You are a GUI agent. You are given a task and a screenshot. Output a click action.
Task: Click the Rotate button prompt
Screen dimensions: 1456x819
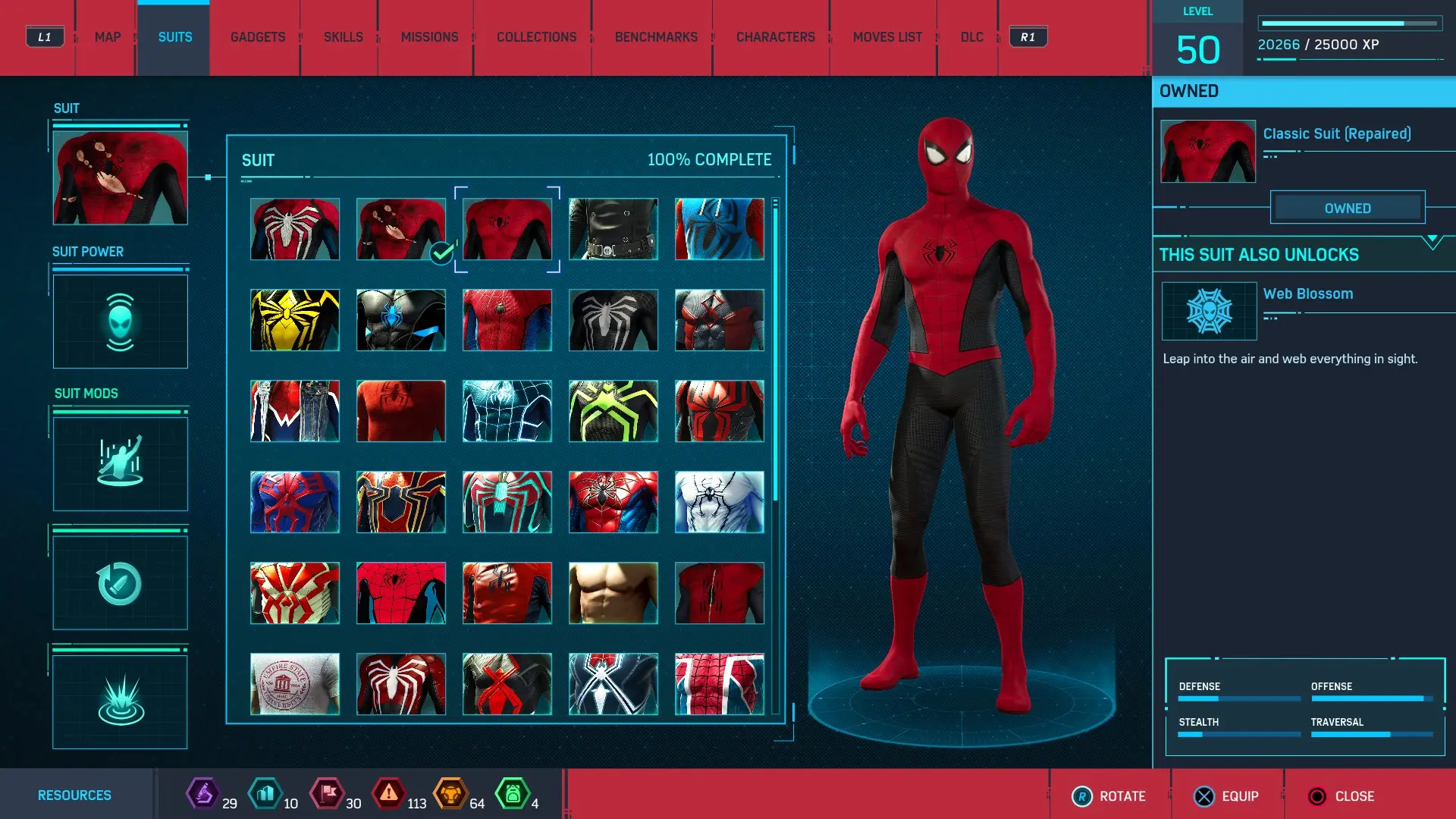point(1109,796)
